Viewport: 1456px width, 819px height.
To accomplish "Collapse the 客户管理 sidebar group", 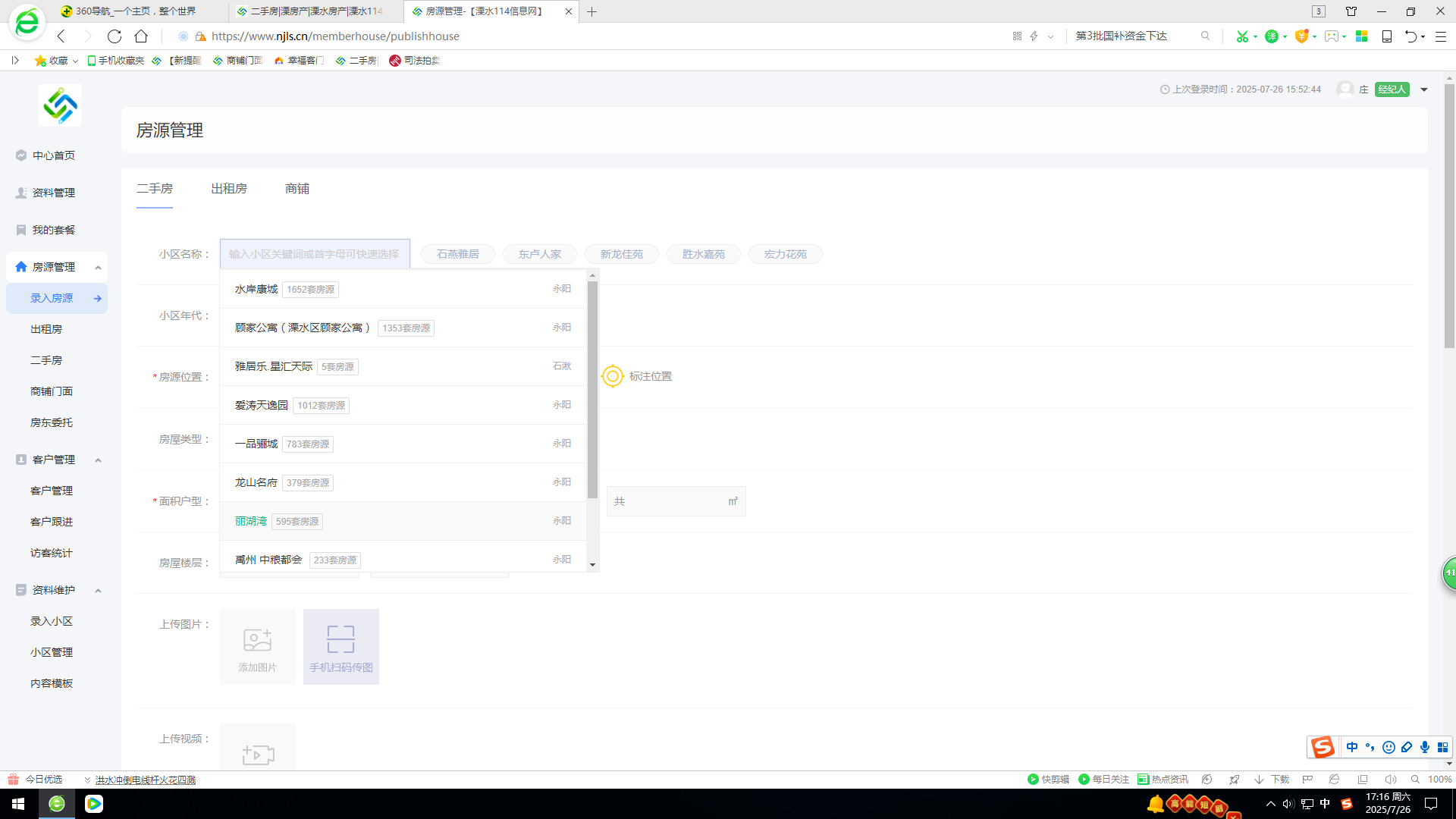I will 98,460.
